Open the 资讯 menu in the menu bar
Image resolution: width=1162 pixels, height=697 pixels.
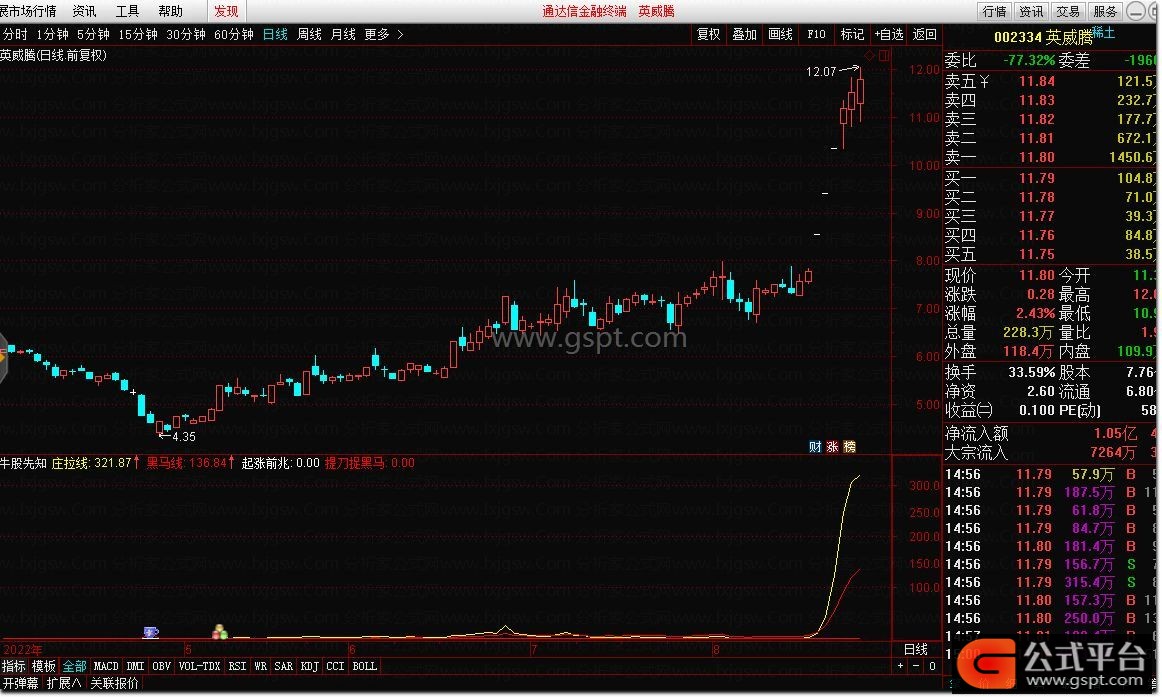(84, 11)
